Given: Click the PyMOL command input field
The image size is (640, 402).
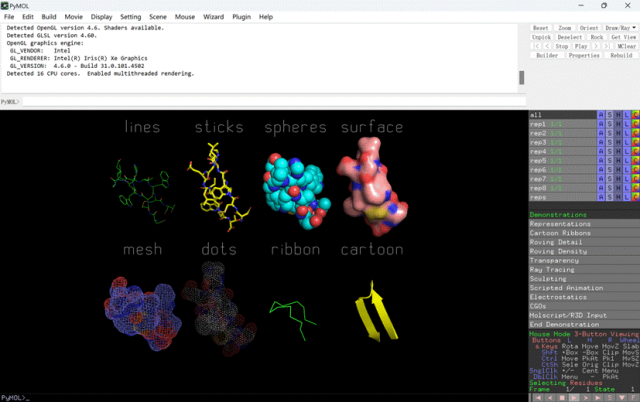Looking at the screenshot, I should [x=270, y=102].
